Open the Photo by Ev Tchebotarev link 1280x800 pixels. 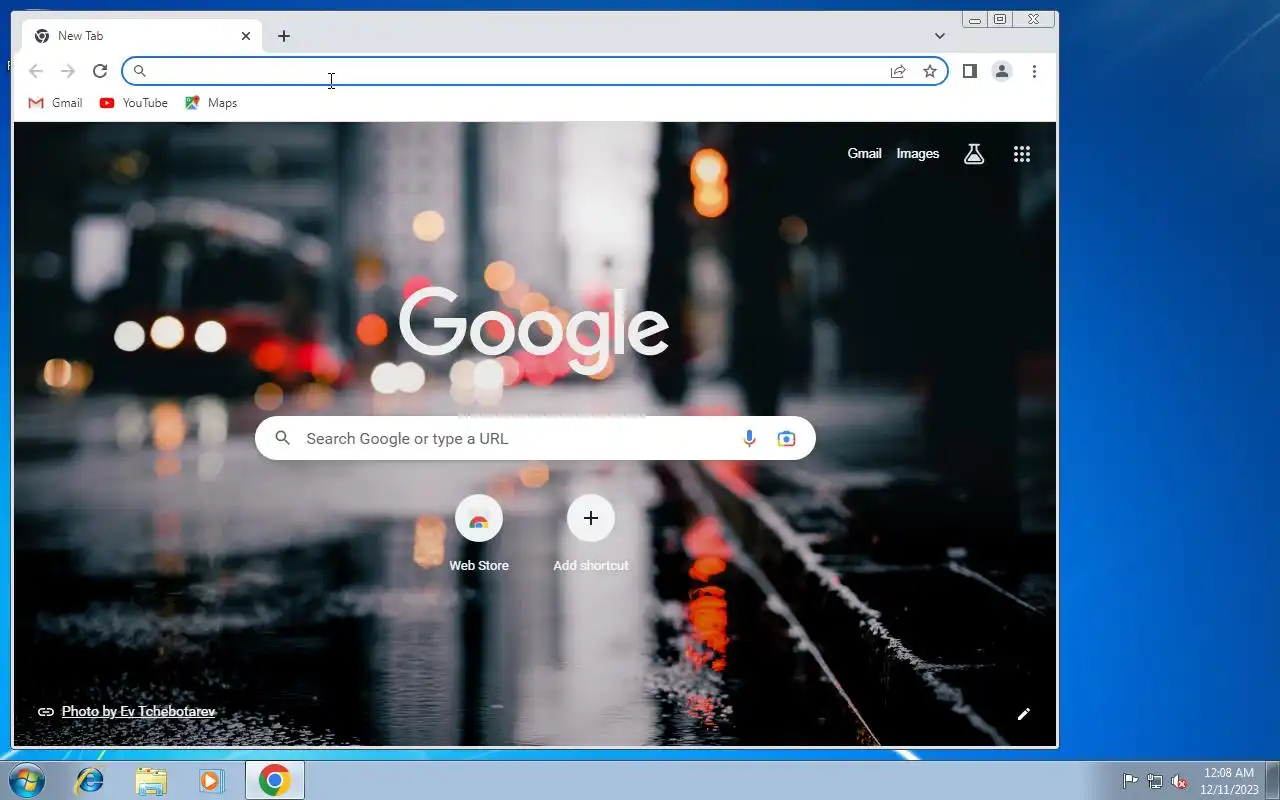[x=138, y=711]
